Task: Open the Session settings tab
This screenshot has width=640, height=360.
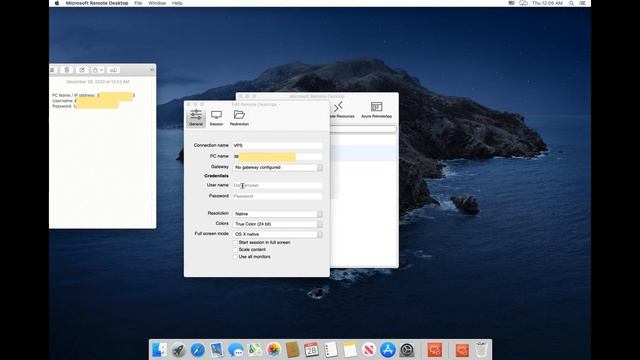Action: (x=216, y=118)
